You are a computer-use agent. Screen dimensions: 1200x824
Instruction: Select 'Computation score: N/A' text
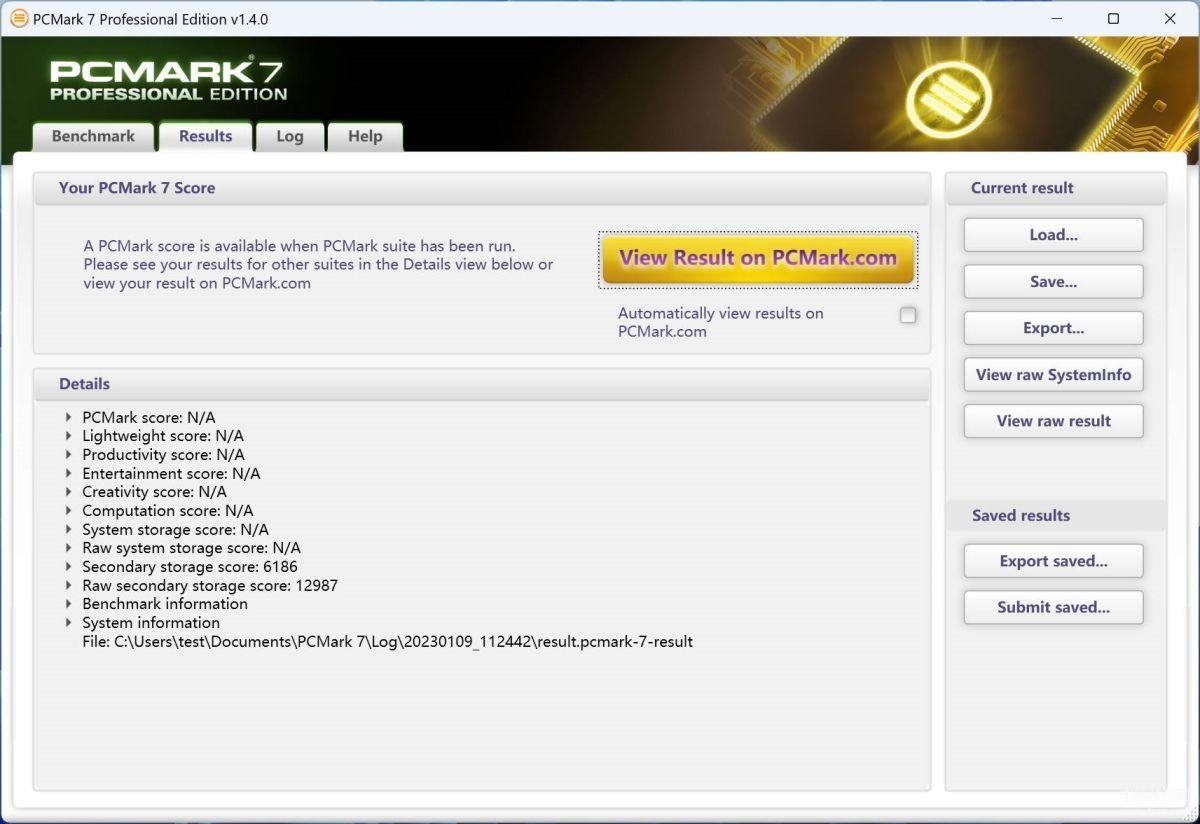click(168, 510)
